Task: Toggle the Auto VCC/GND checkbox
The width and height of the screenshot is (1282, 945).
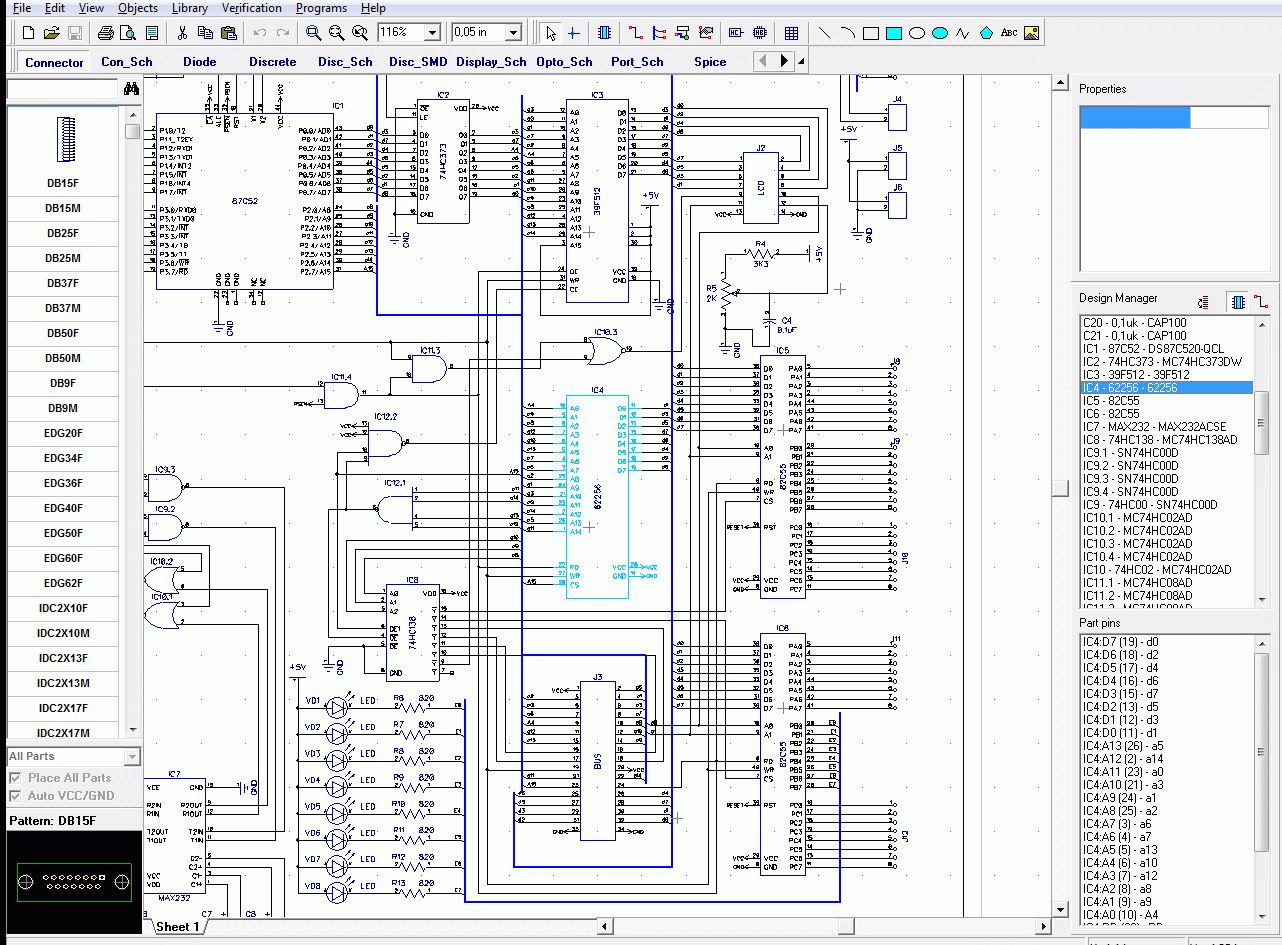Action: click(15, 796)
